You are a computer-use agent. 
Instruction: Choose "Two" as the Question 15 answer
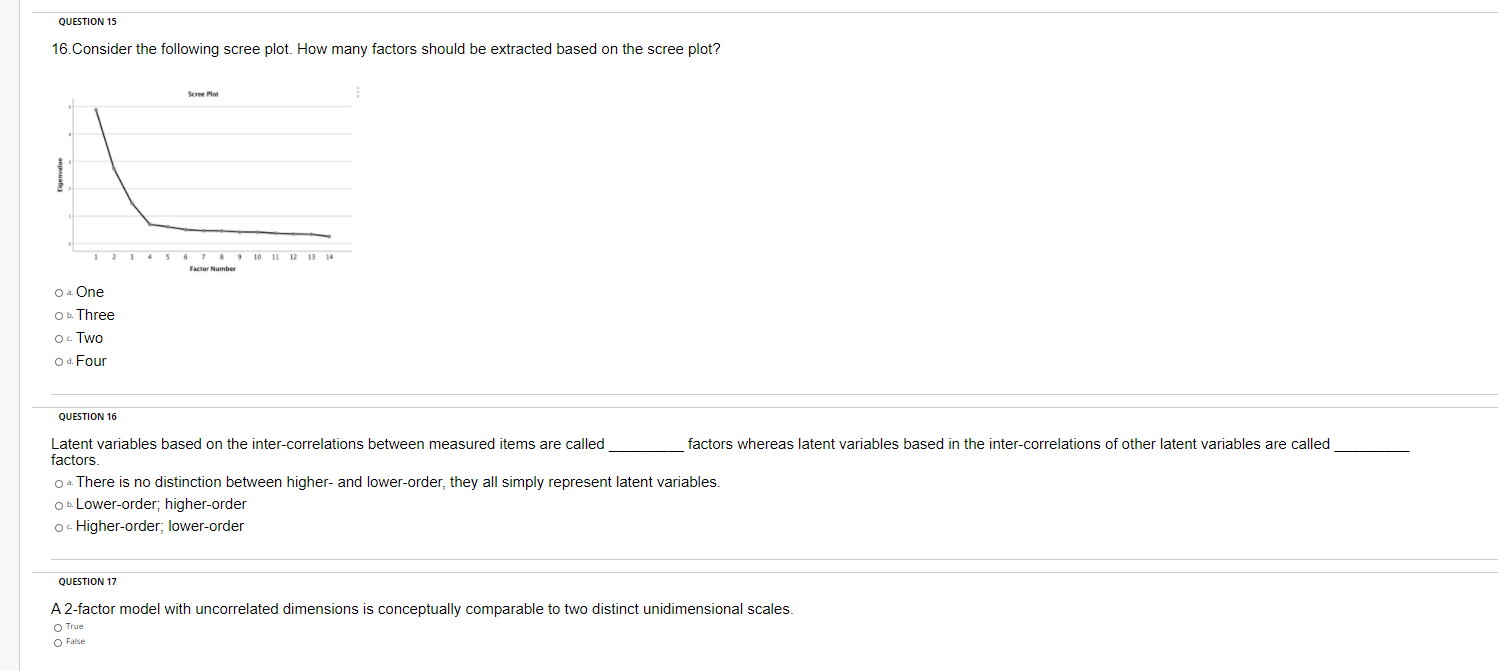(x=58, y=338)
